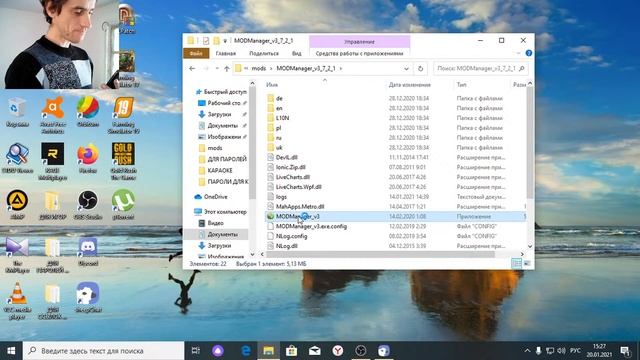Open the quick access toolbar customize arrow
Image resolution: width=640 pixels, height=360 pixels.
coord(225,41)
